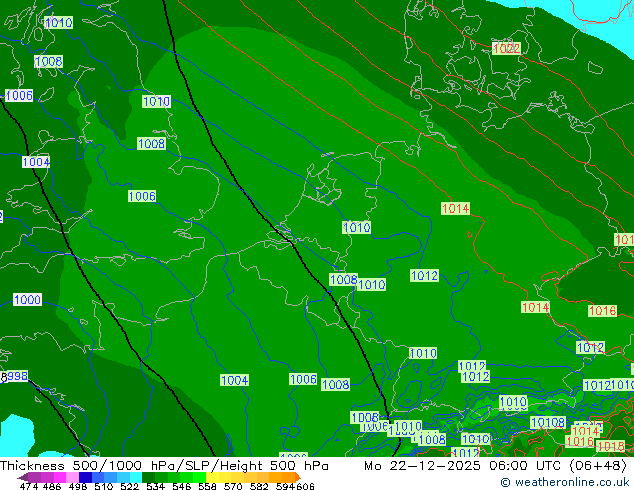Pick the pale pink legend swatch
The width and height of the screenshot is (634, 490).
click(72, 478)
